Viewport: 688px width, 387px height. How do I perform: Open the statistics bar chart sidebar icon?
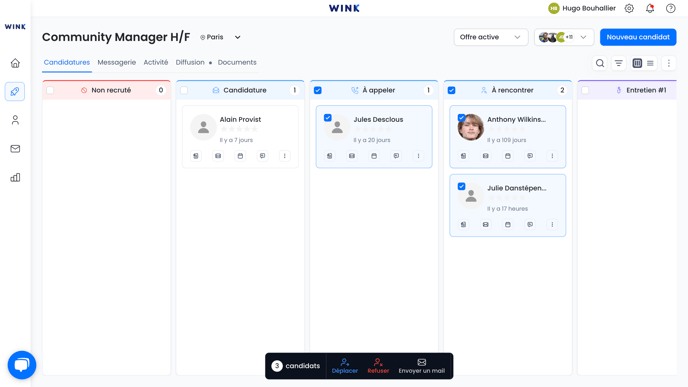pos(15,177)
